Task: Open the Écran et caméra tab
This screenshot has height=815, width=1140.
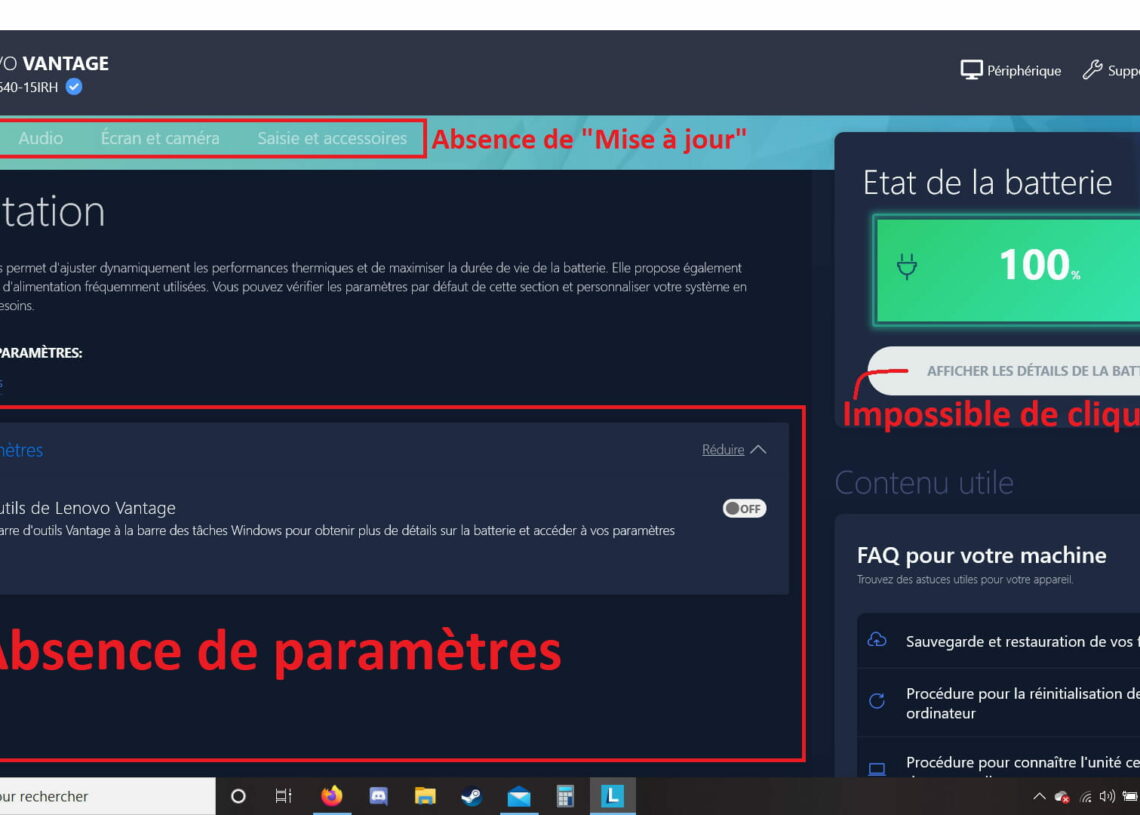Action: [x=160, y=138]
